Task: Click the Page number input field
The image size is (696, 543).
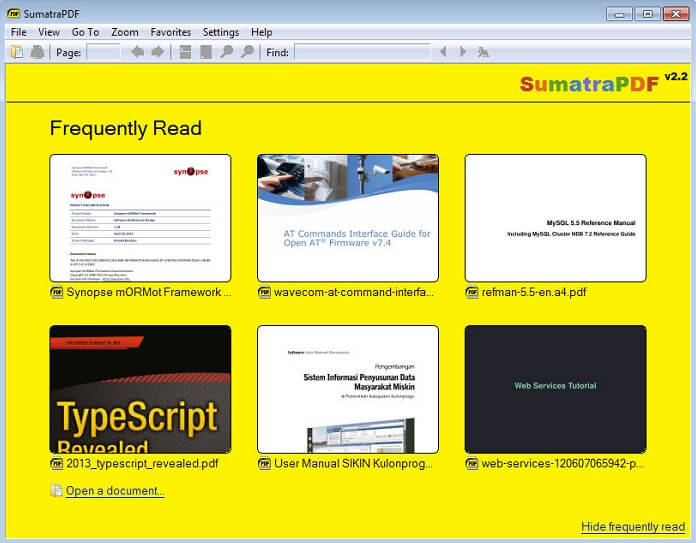Action: pos(103,52)
